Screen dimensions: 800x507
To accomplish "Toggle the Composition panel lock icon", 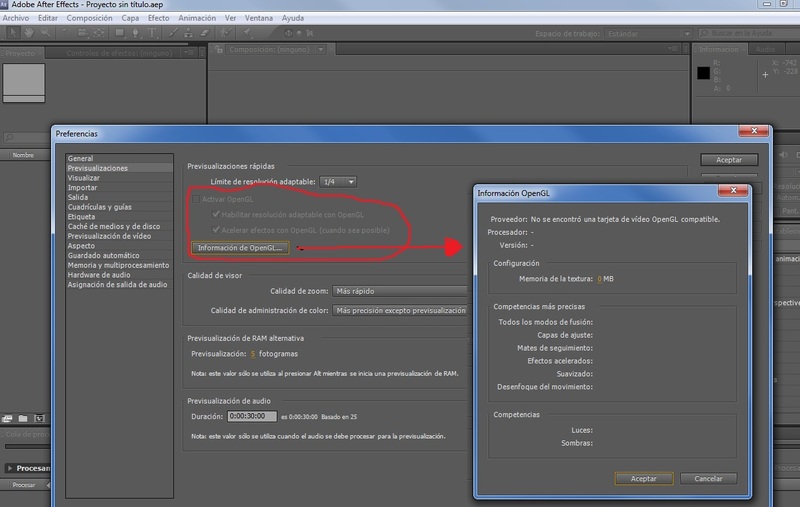I will [x=219, y=49].
